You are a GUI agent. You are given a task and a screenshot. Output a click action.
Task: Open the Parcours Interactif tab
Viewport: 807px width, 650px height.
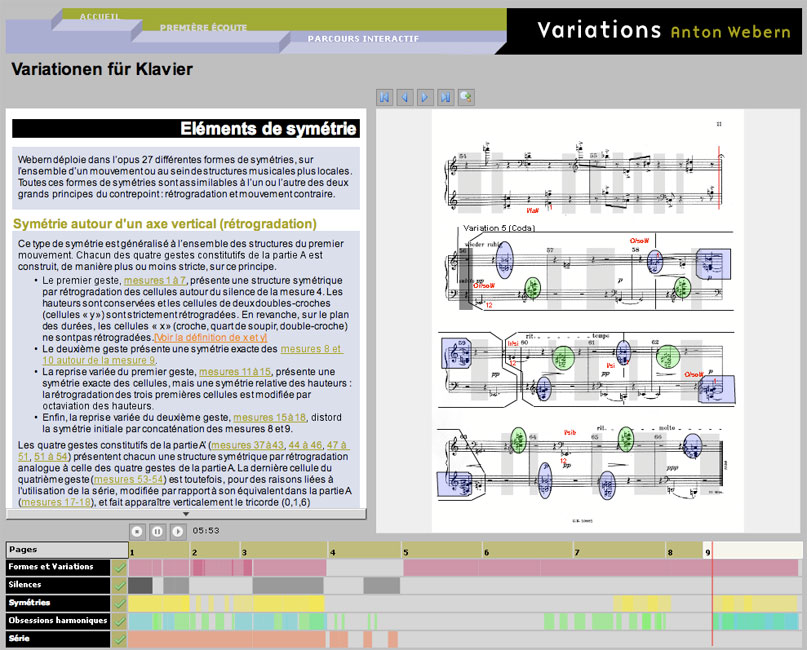pyautogui.click(x=363, y=39)
